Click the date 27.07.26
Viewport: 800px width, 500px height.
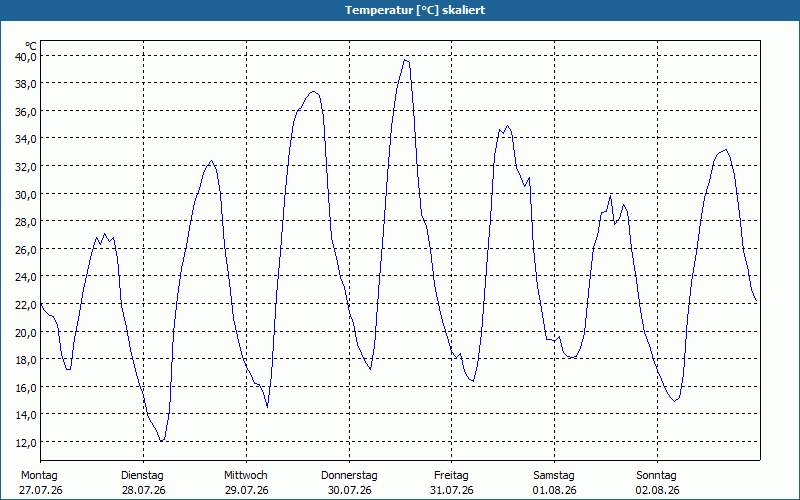(x=41, y=490)
